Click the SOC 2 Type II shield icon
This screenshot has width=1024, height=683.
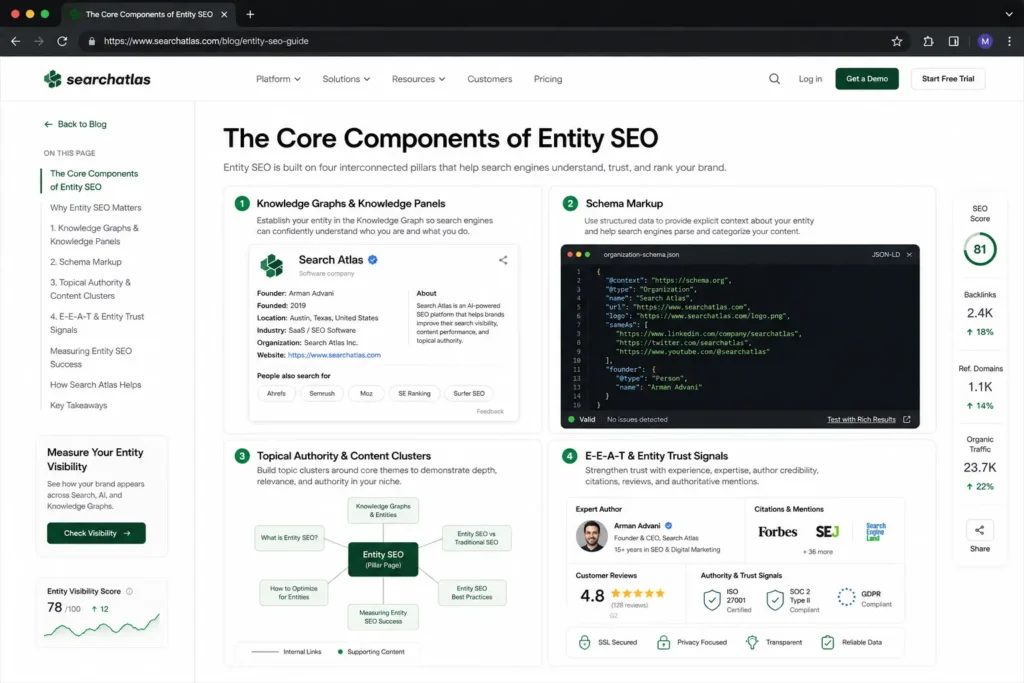(x=775, y=599)
